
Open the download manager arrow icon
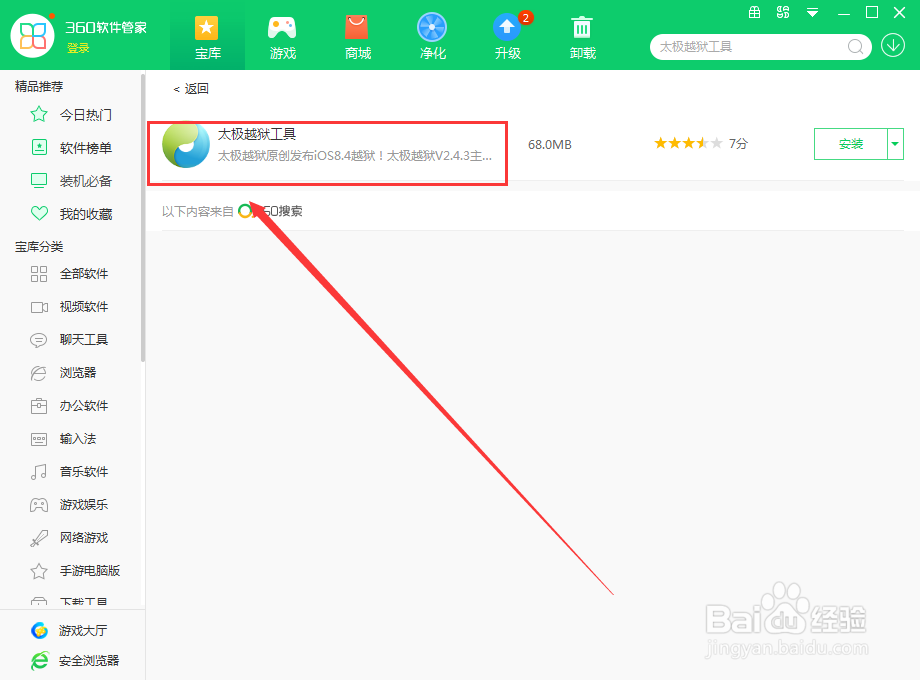pyautogui.click(x=893, y=46)
